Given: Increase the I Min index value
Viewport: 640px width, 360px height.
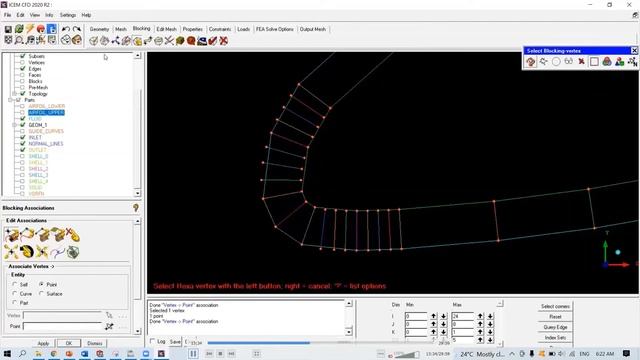Looking at the screenshot, I should tap(433, 316).
